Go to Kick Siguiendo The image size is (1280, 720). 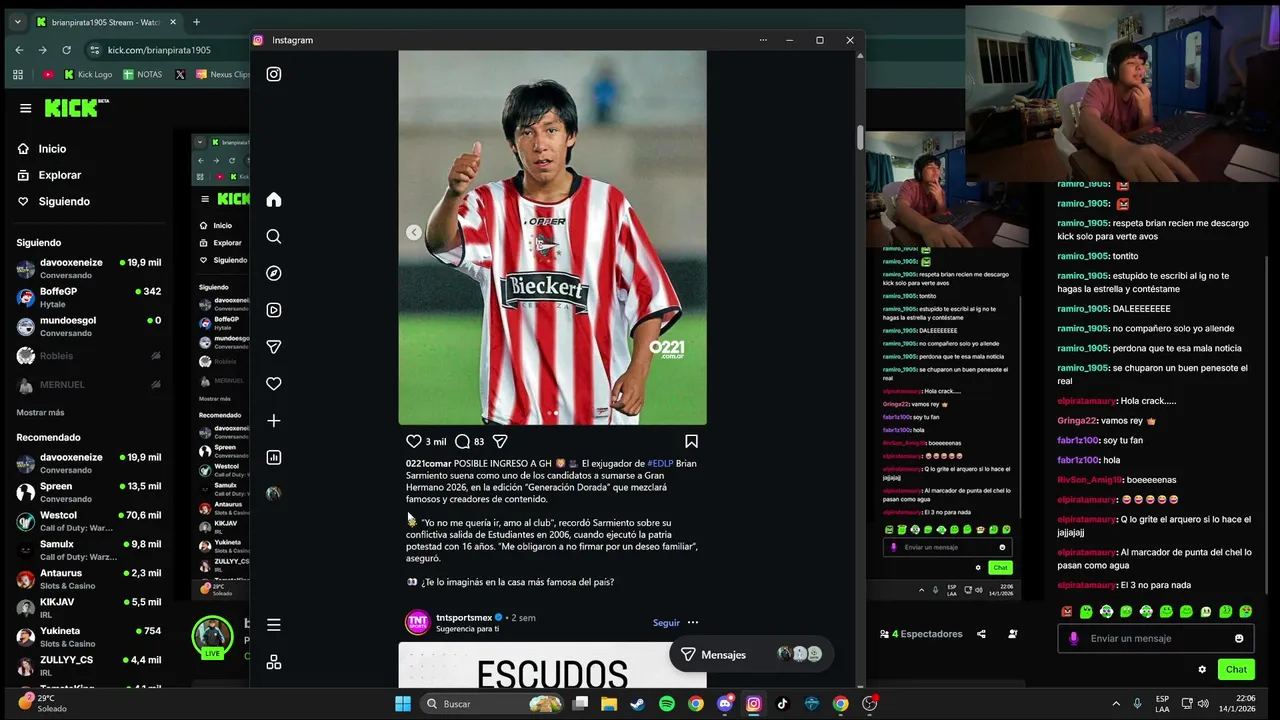pyautogui.click(x=64, y=201)
